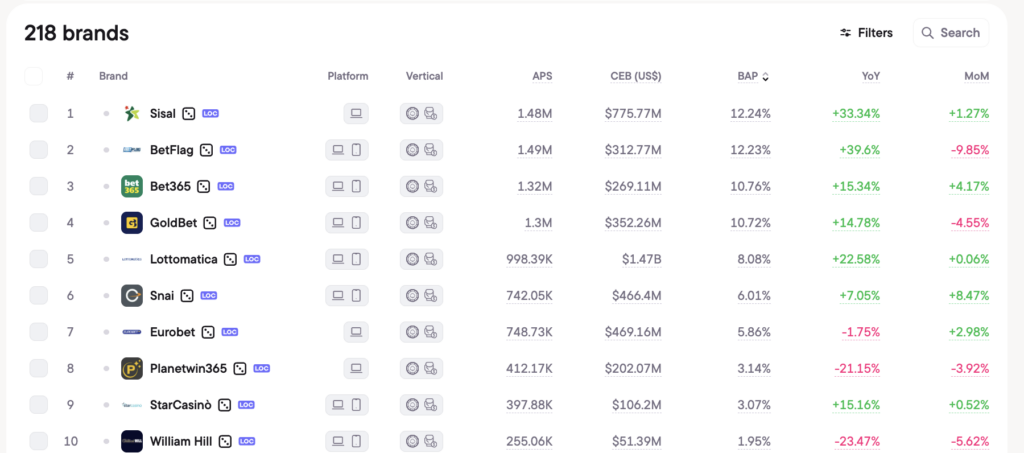This screenshot has height=453, width=1024.
Task: Select the checkbox for the Lottomatica row
Action: coord(38,259)
